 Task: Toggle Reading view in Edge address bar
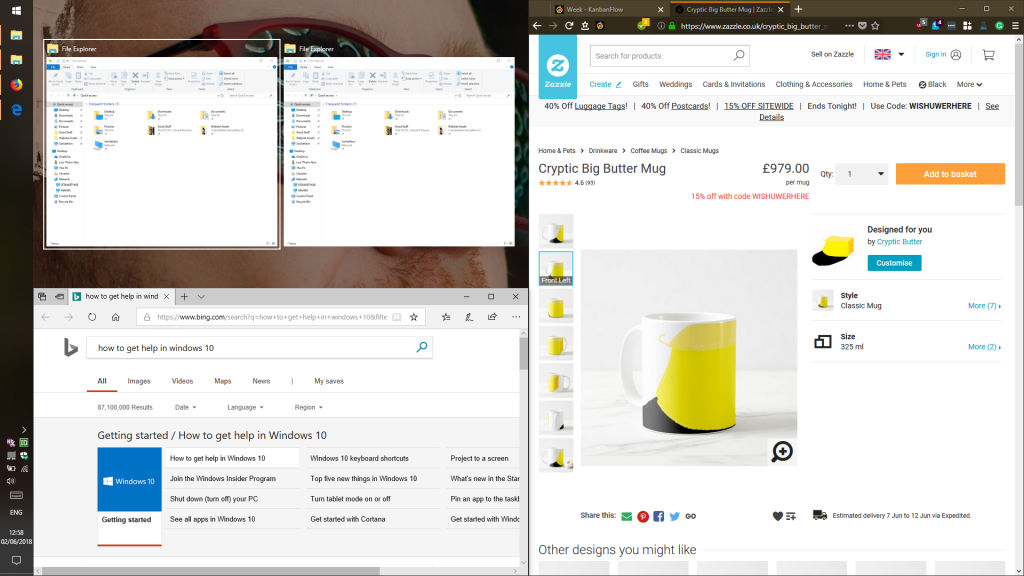pyautogui.click(x=396, y=317)
